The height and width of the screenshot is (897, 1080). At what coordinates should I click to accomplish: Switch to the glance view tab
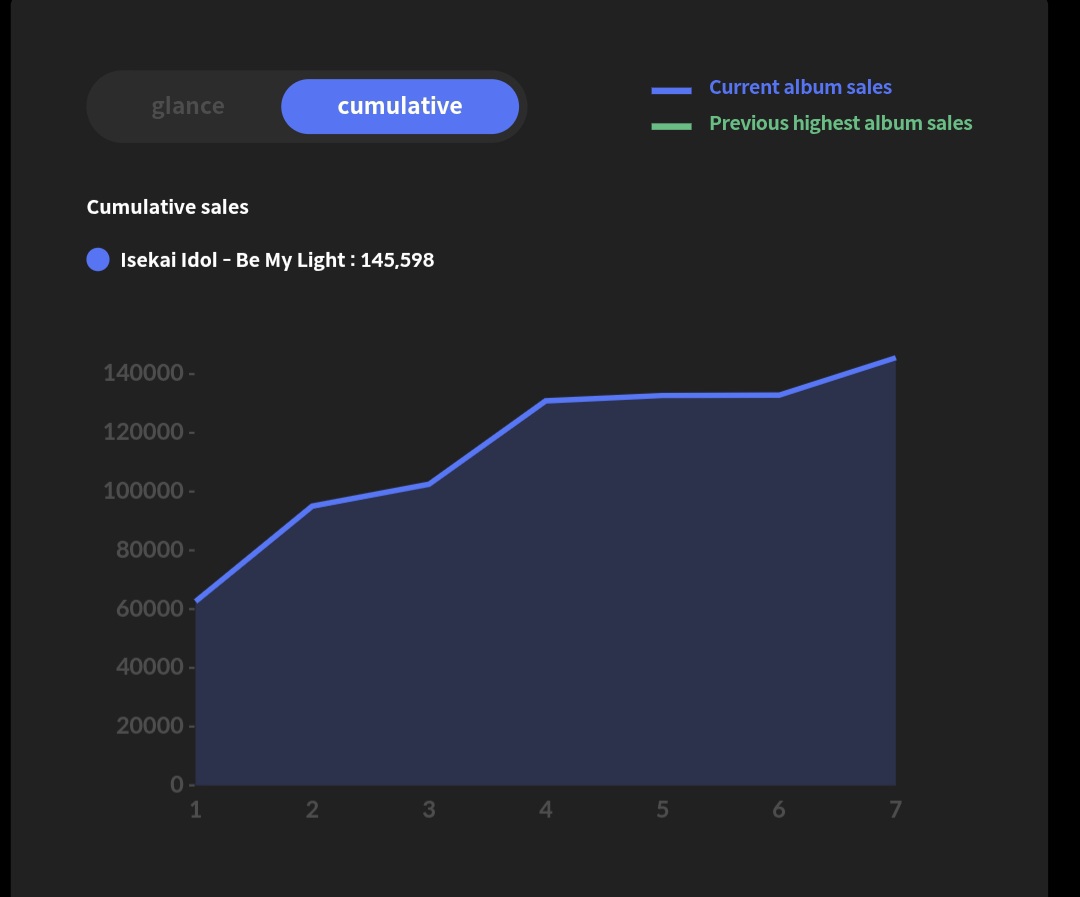[187, 106]
